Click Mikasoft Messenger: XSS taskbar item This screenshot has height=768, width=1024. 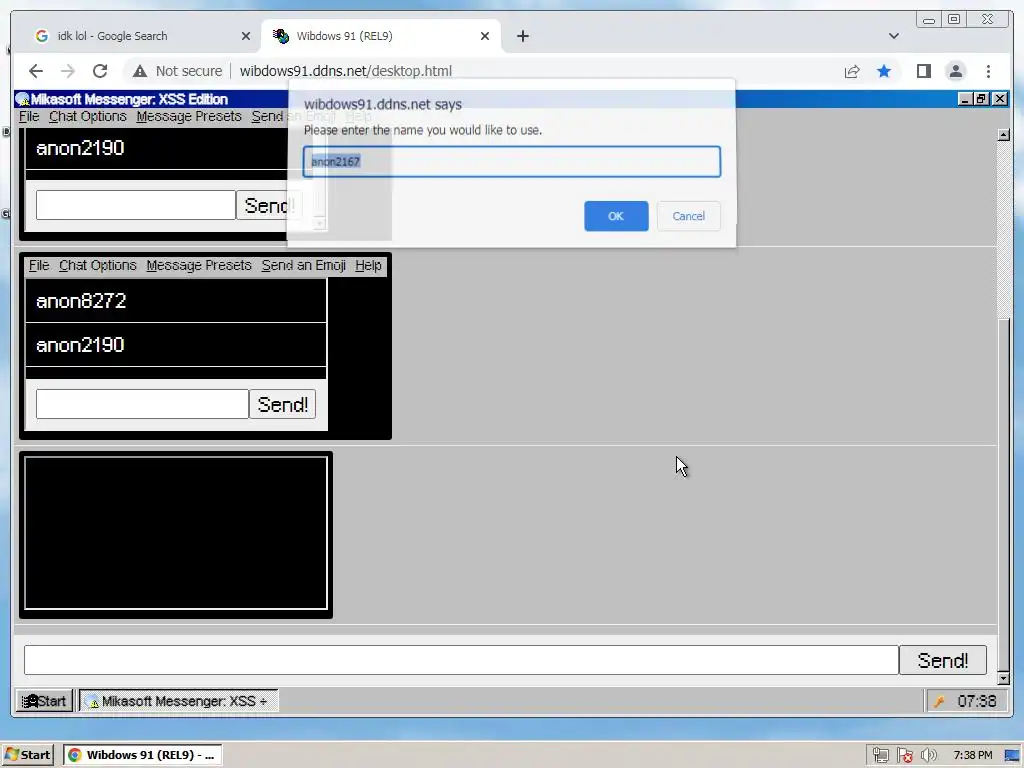tap(178, 701)
